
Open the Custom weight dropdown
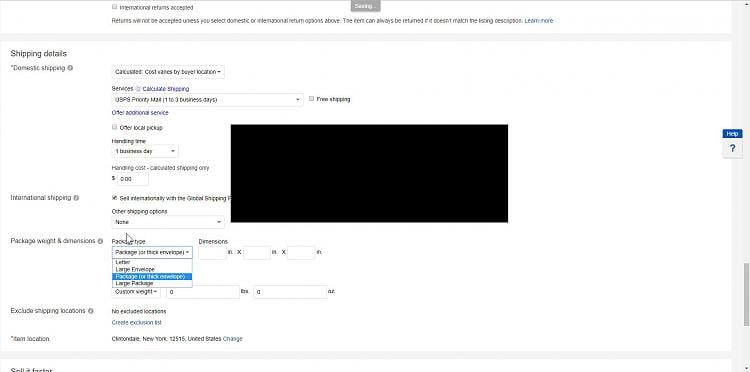tap(136, 292)
